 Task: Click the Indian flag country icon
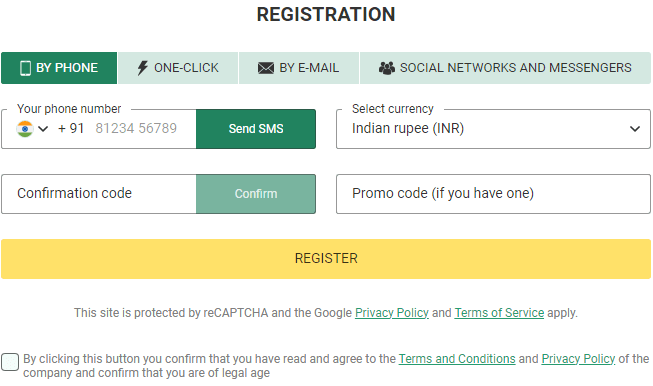(25, 129)
